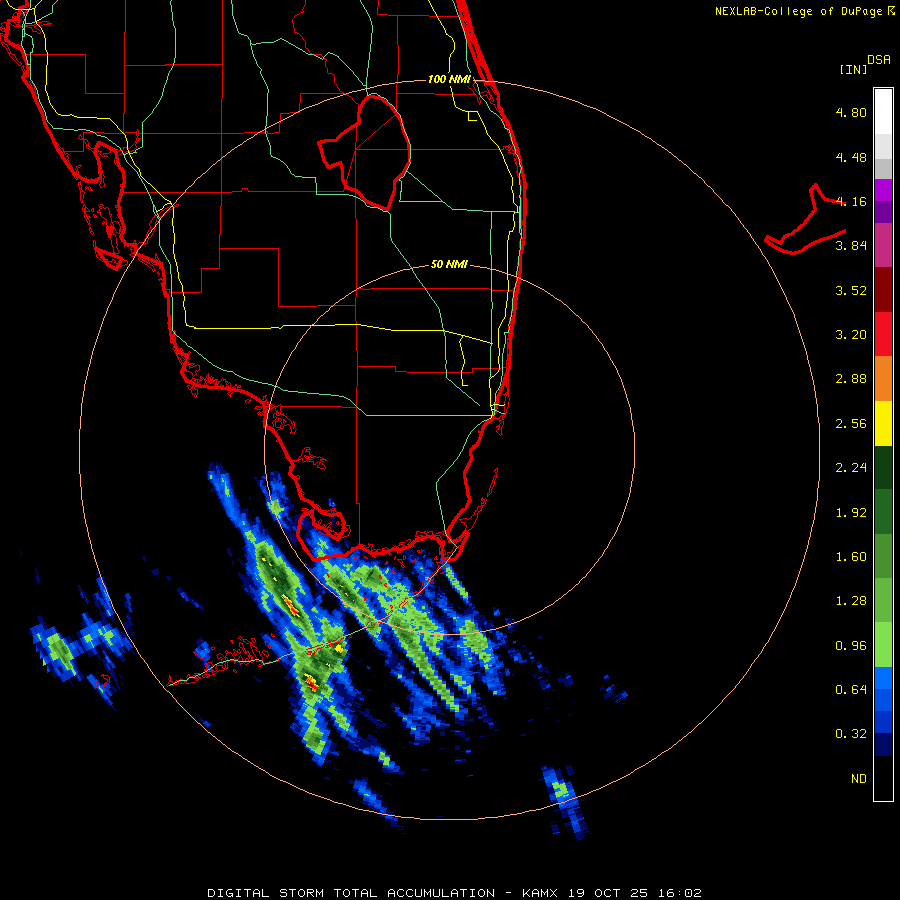Click the 1.28 legend value

[x=851, y=601]
